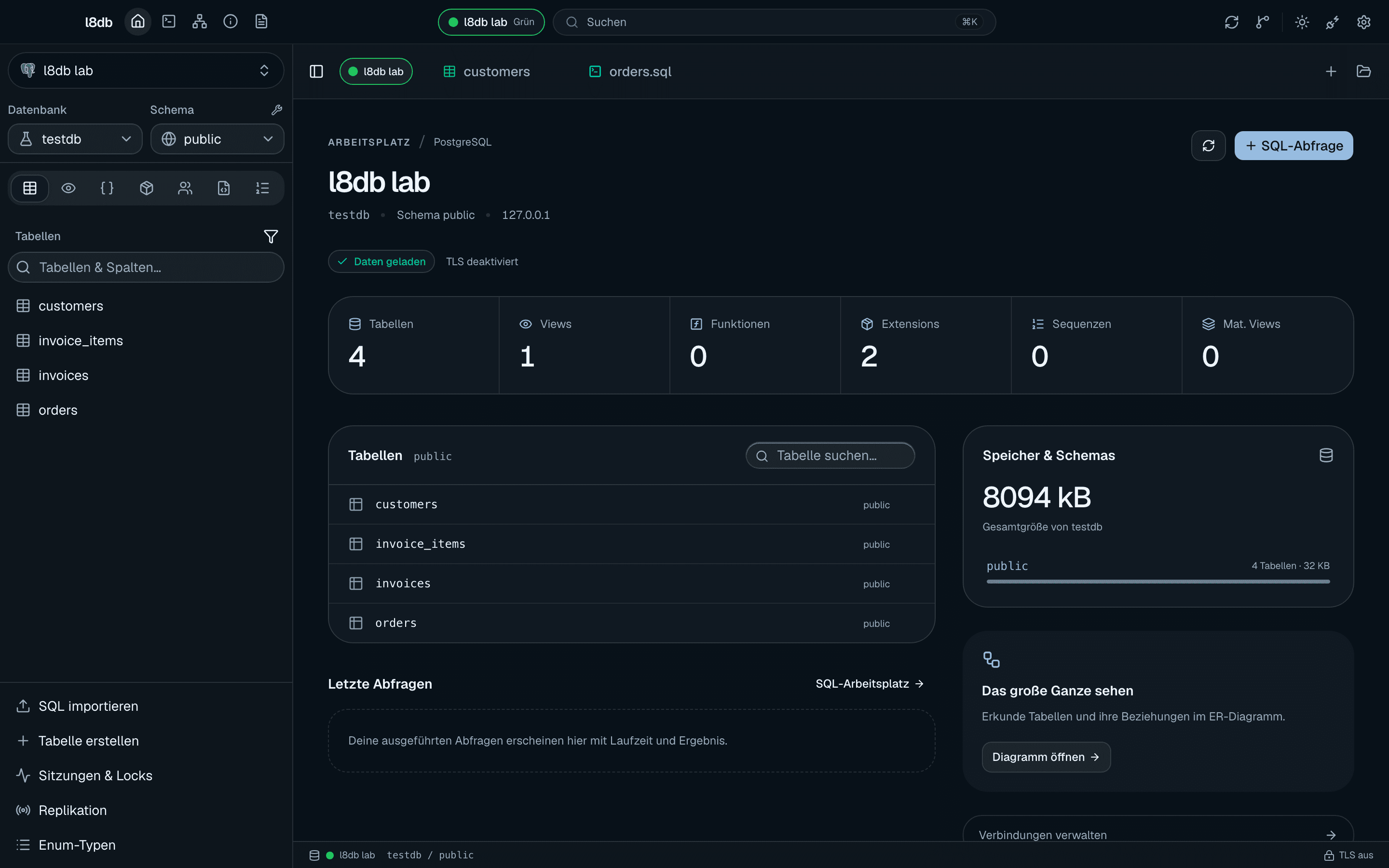The image size is (1389, 868).
Task: Click Tabelle erstellen in sidebar
Action: pos(146,741)
